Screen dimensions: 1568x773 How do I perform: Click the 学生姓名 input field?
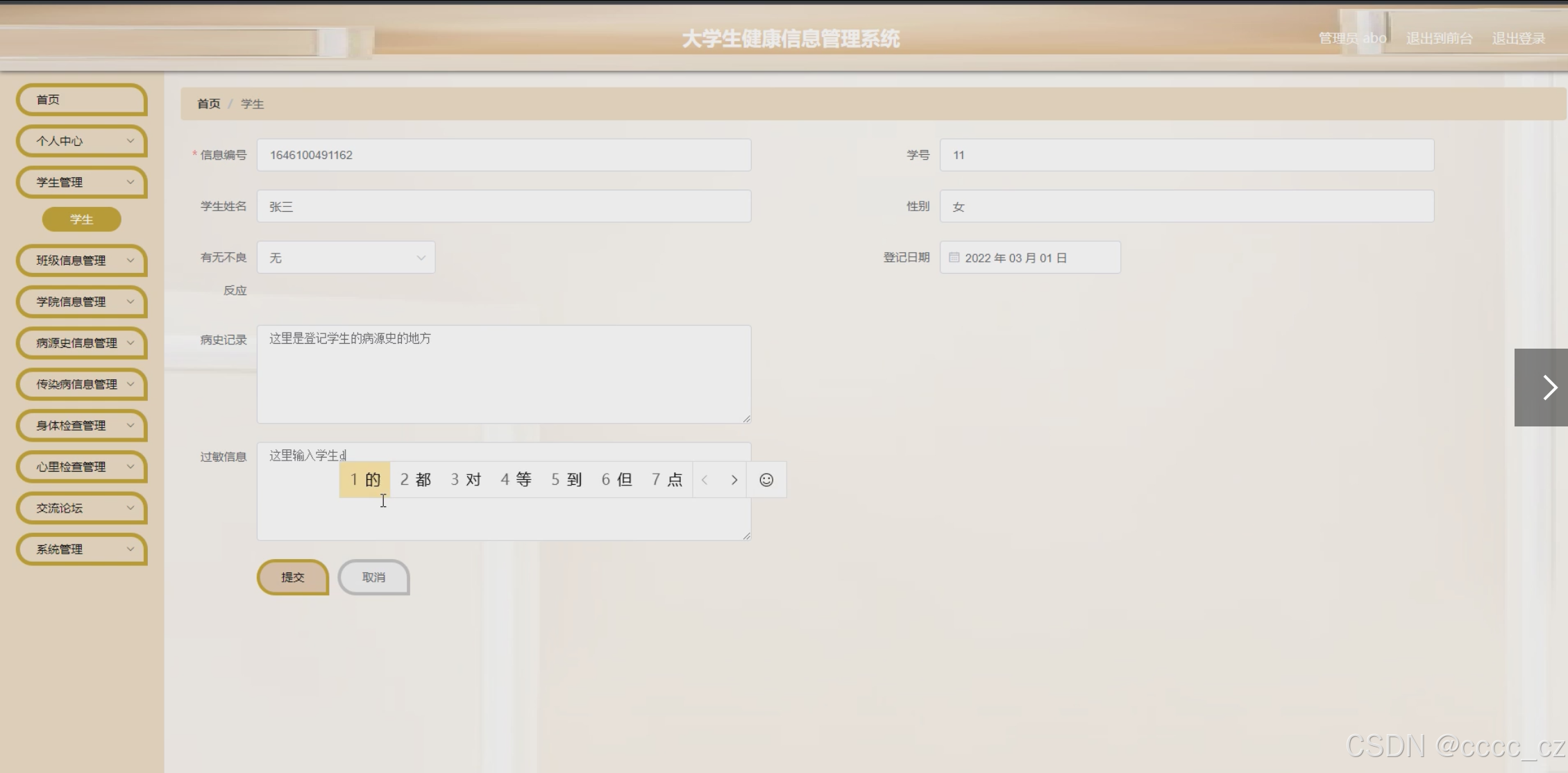pyautogui.click(x=504, y=206)
